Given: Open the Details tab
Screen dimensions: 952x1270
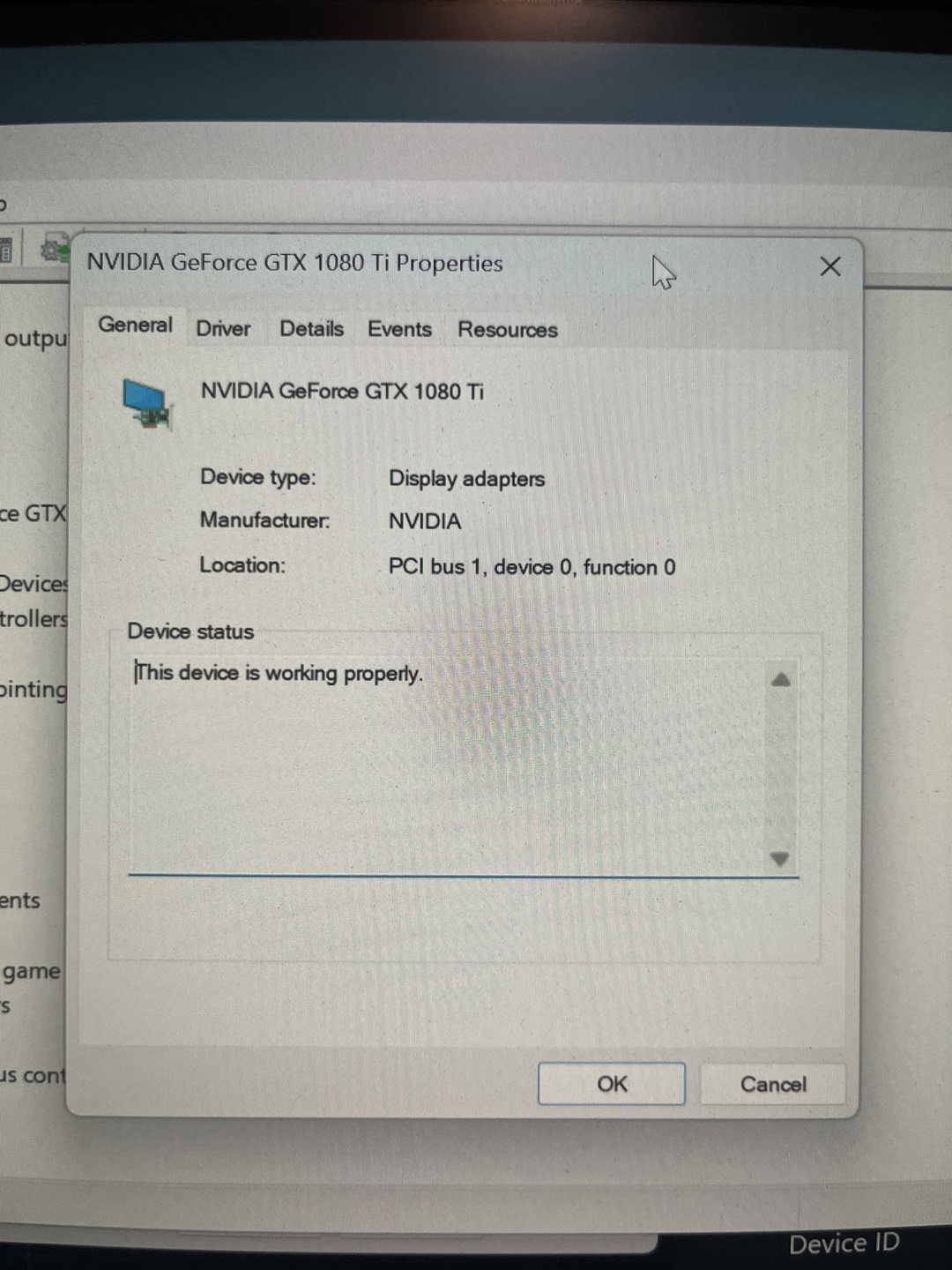Looking at the screenshot, I should pos(311,329).
